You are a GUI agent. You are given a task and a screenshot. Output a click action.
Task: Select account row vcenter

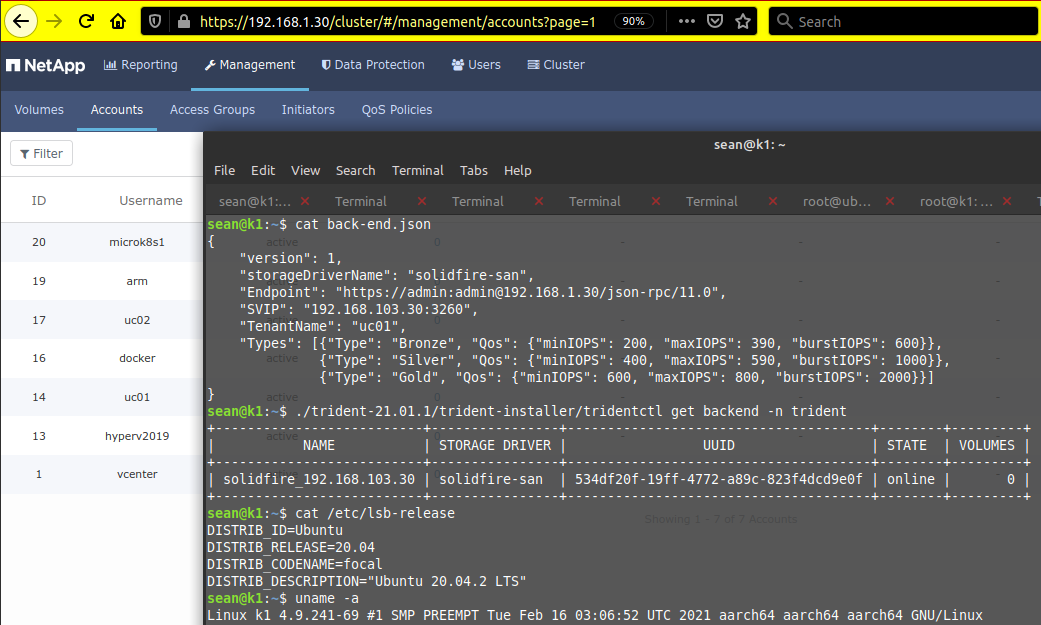(x=102, y=474)
